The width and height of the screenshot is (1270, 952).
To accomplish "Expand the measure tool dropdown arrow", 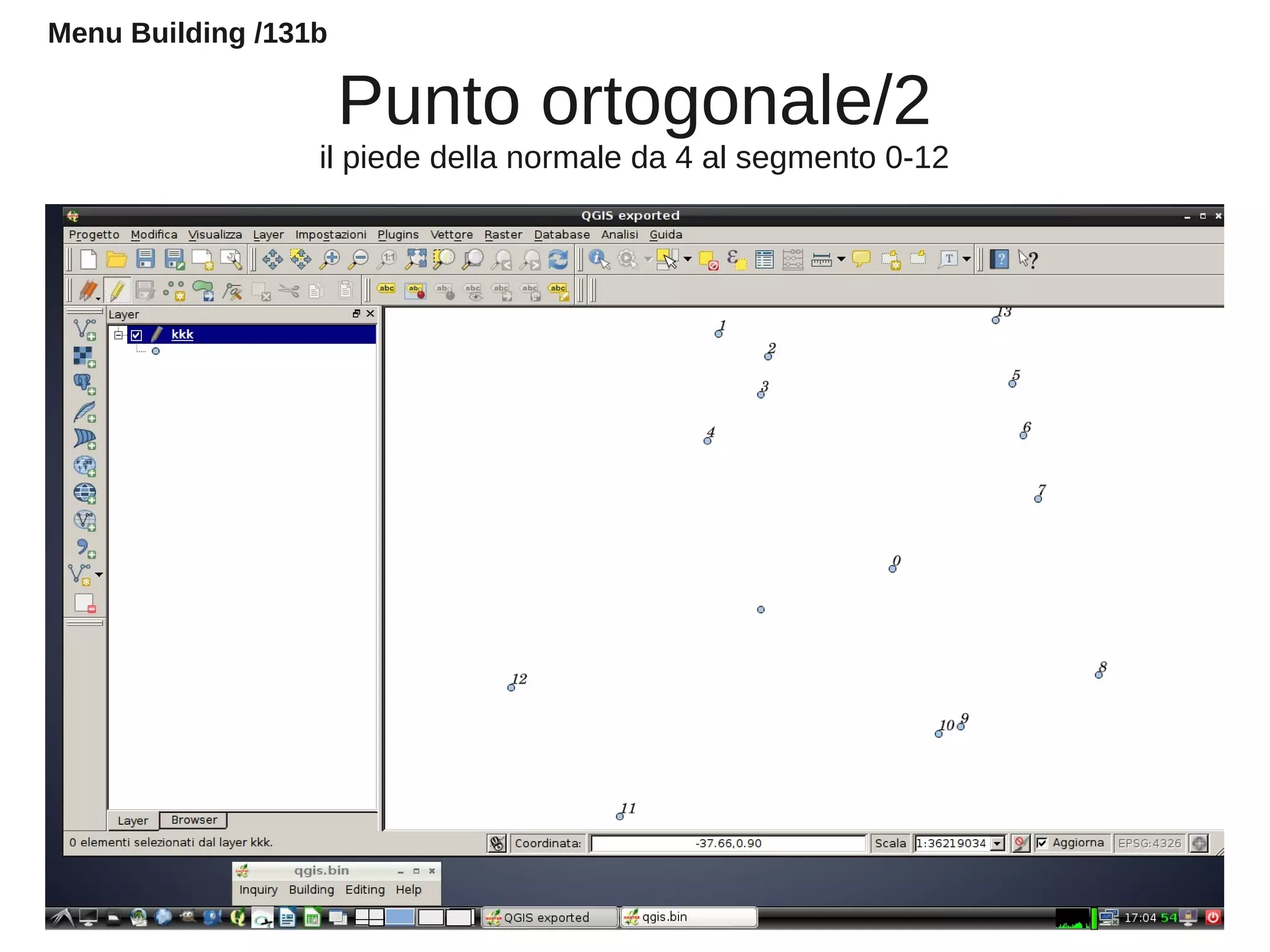I will (841, 259).
